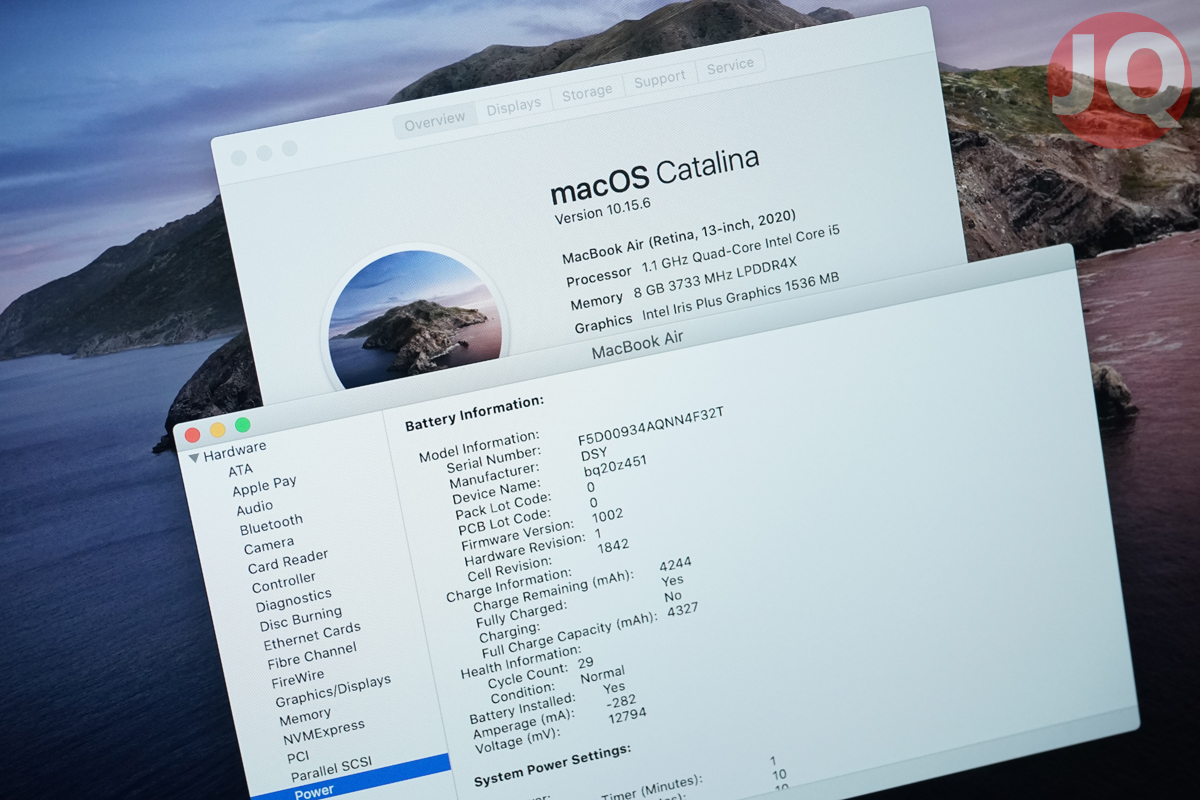
Task: Select Disc Burning in the sidebar
Action: (x=301, y=618)
